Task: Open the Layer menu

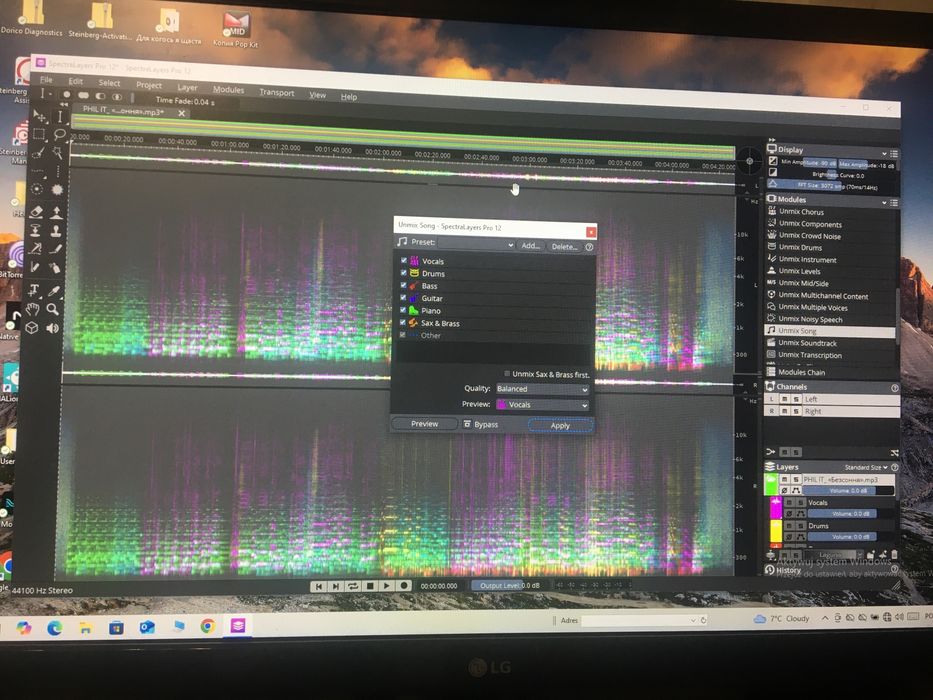Action: [187, 88]
